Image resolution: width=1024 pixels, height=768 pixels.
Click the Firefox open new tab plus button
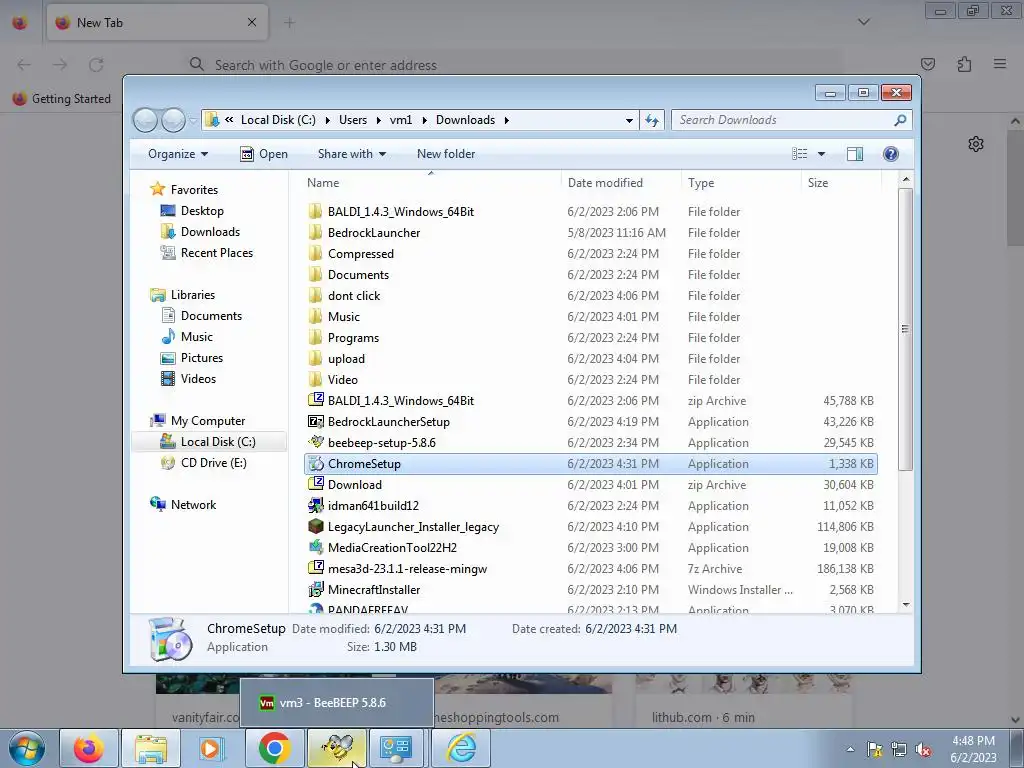tap(289, 22)
